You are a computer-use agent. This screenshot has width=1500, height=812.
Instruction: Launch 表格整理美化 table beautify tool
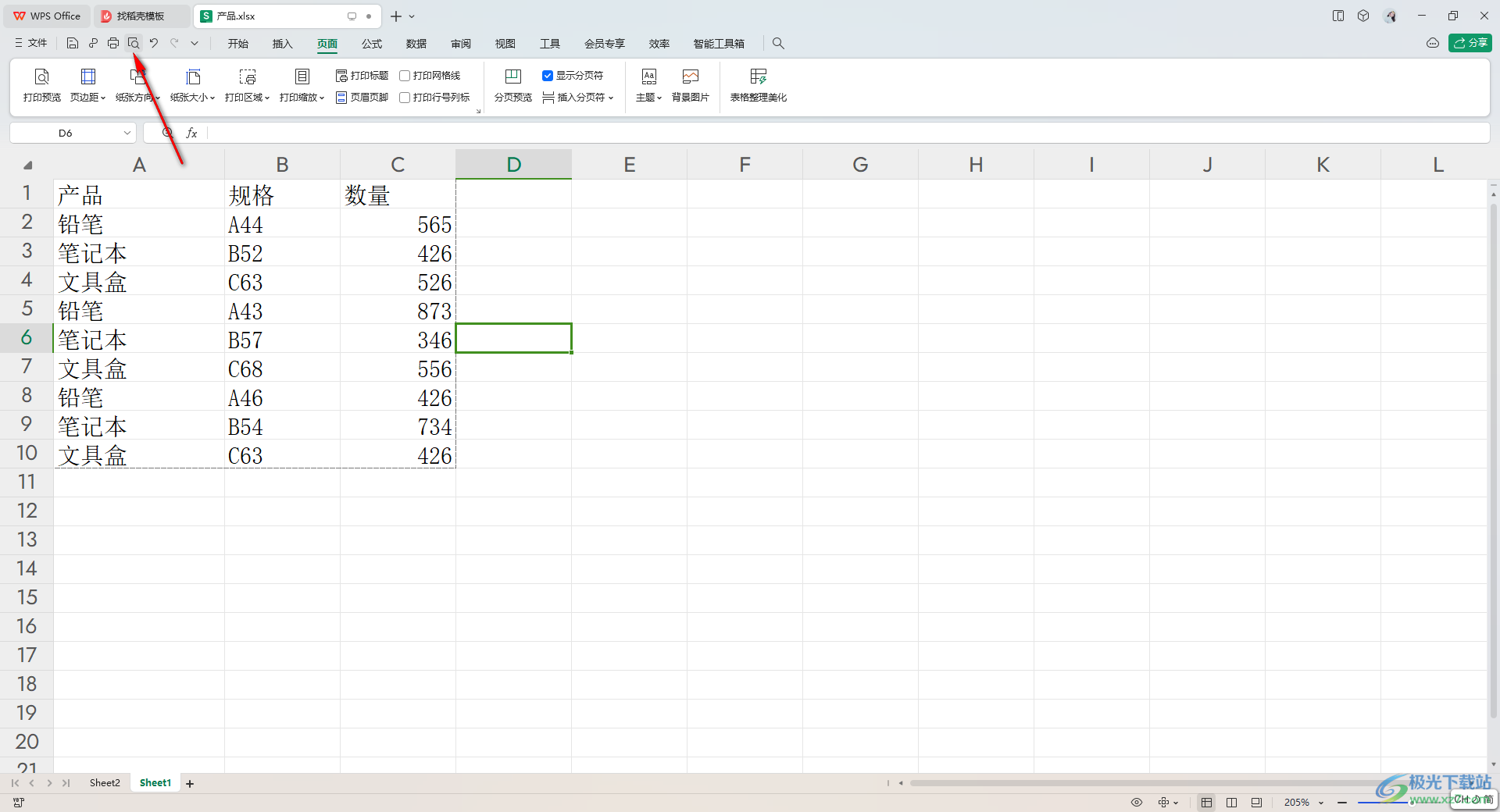click(x=759, y=85)
